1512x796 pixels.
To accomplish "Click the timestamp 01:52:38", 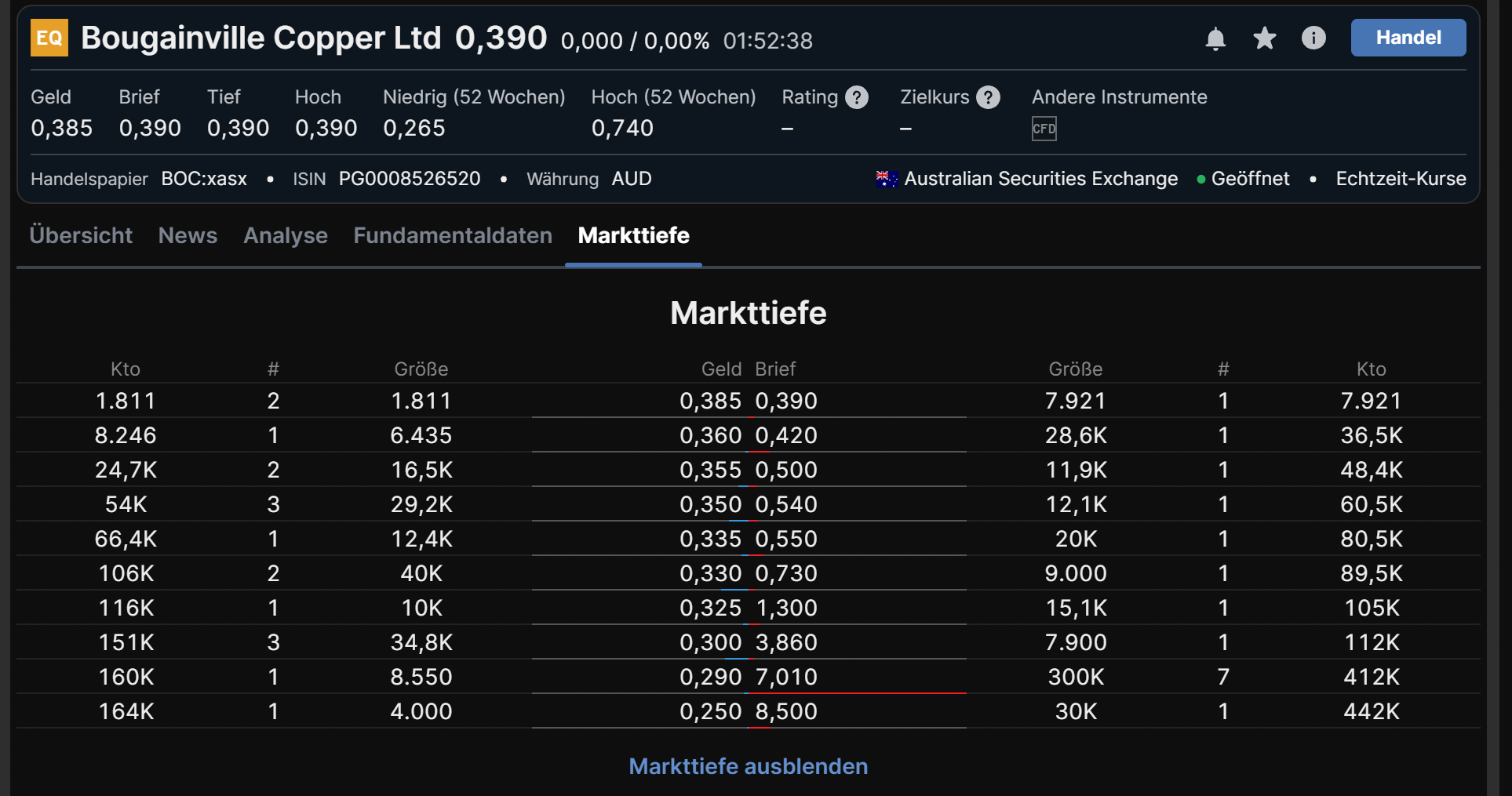I will pyautogui.click(x=768, y=41).
